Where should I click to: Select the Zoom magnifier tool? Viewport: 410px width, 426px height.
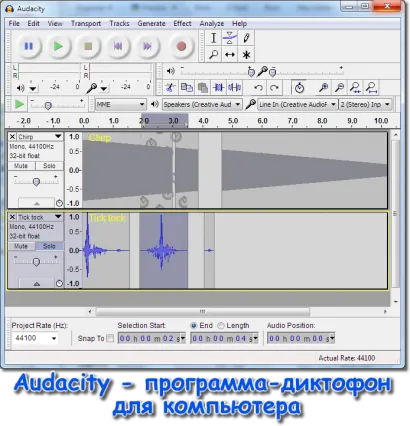213,54
